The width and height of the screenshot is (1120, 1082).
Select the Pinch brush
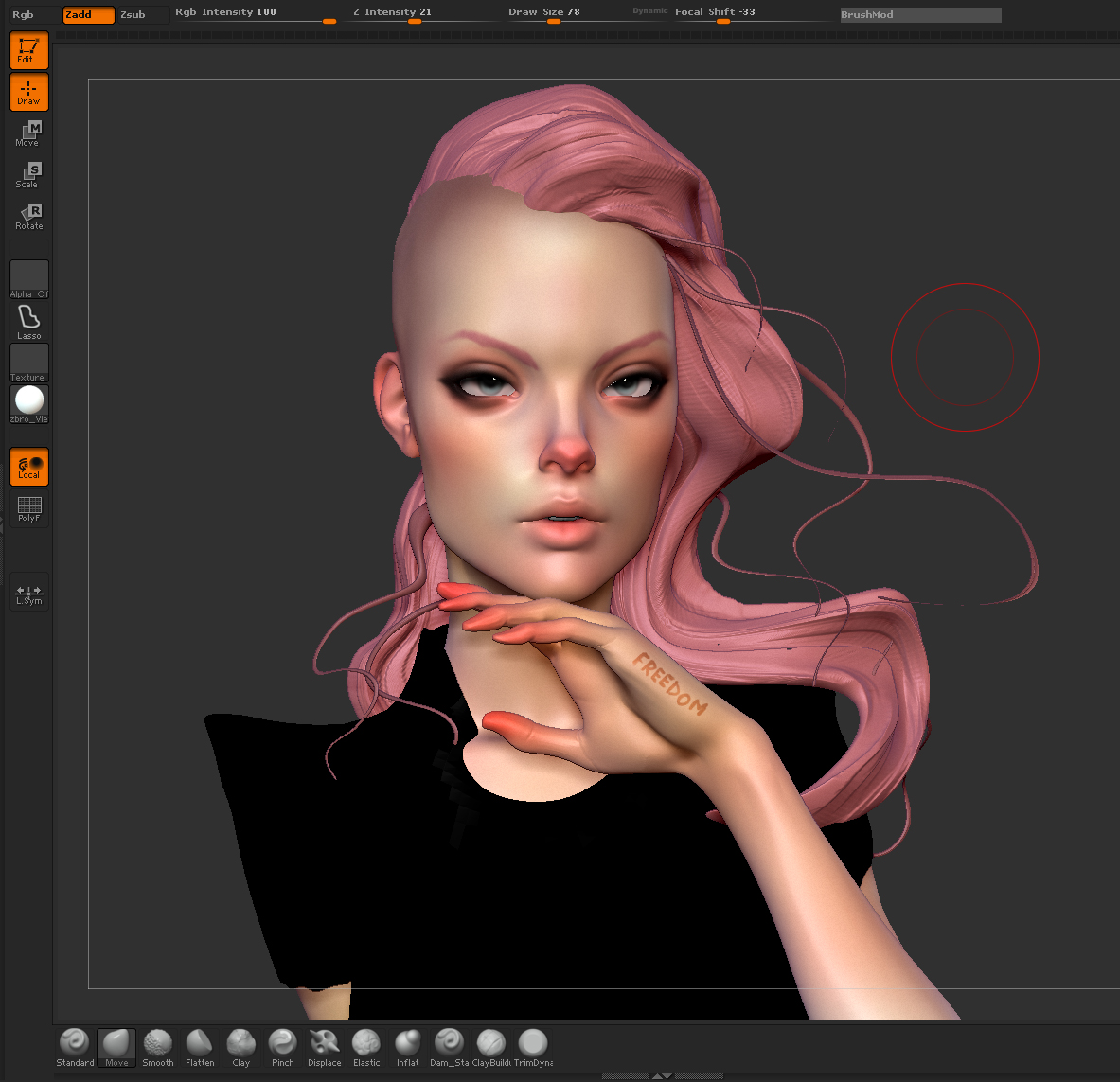click(283, 1048)
